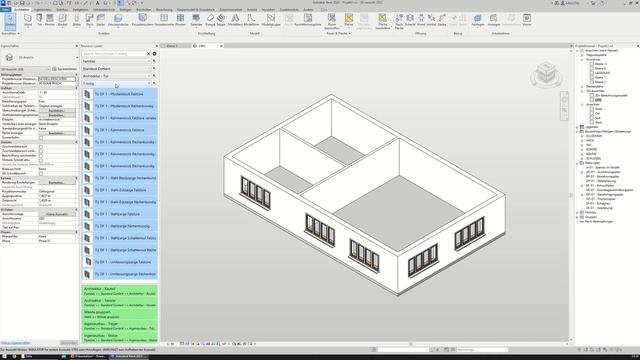Viewport: 640px width, 360px height.
Task: Switch to the Ebene 0 view tab
Action: pyautogui.click(x=172, y=46)
